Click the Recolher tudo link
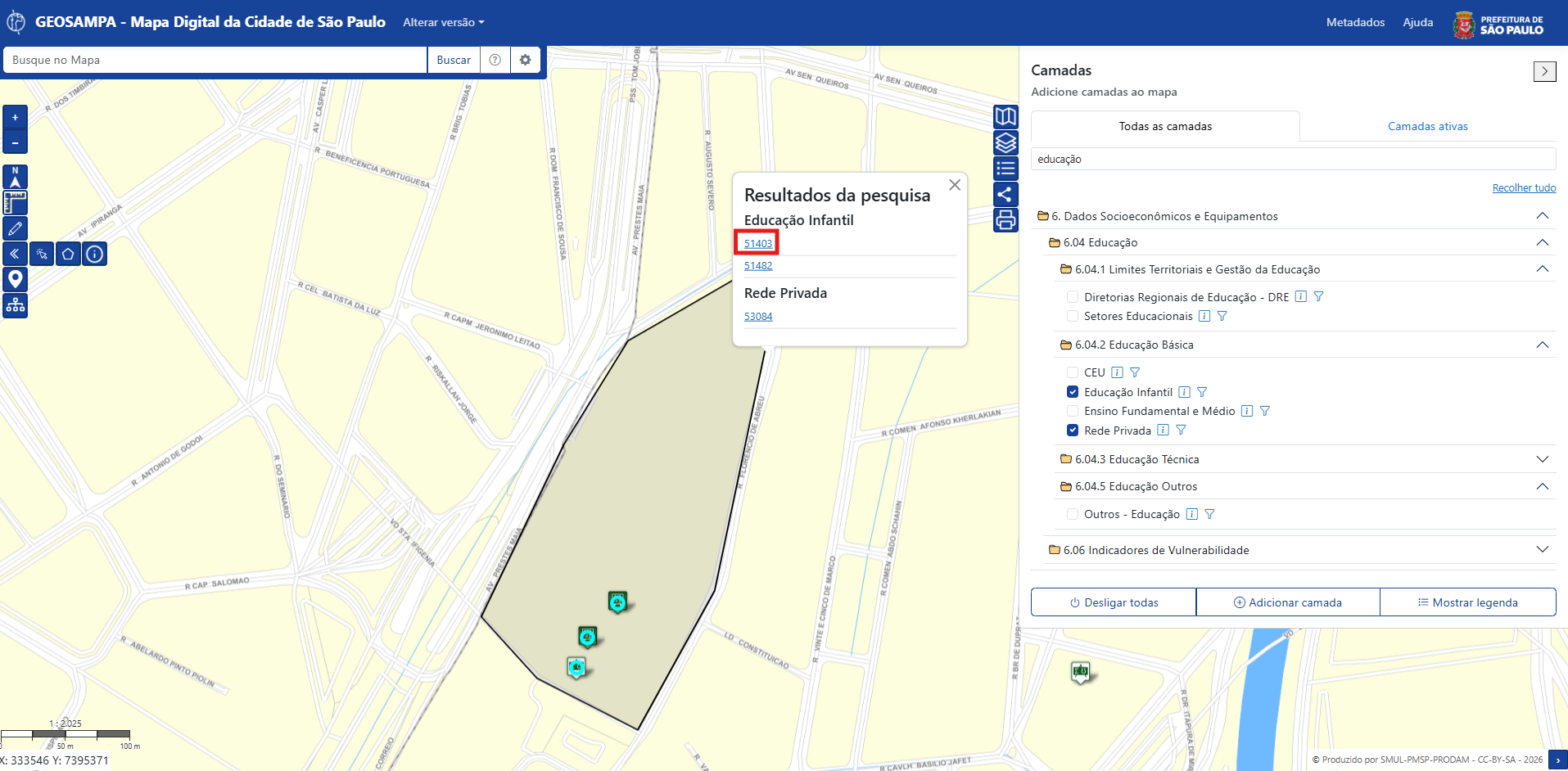The image size is (1568, 771). pyautogui.click(x=1524, y=188)
